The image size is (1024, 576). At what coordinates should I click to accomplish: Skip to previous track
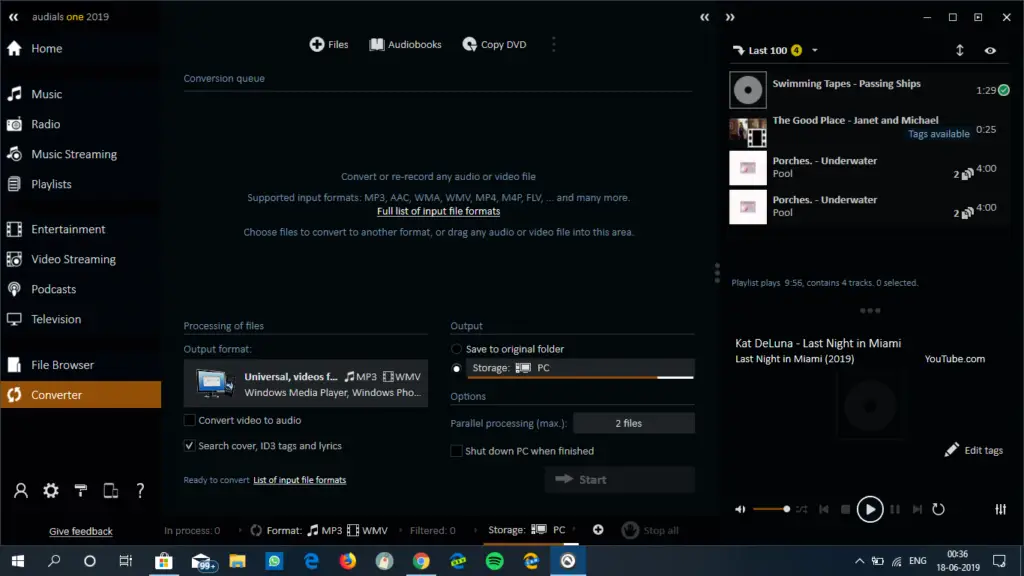pyautogui.click(x=824, y=509)
